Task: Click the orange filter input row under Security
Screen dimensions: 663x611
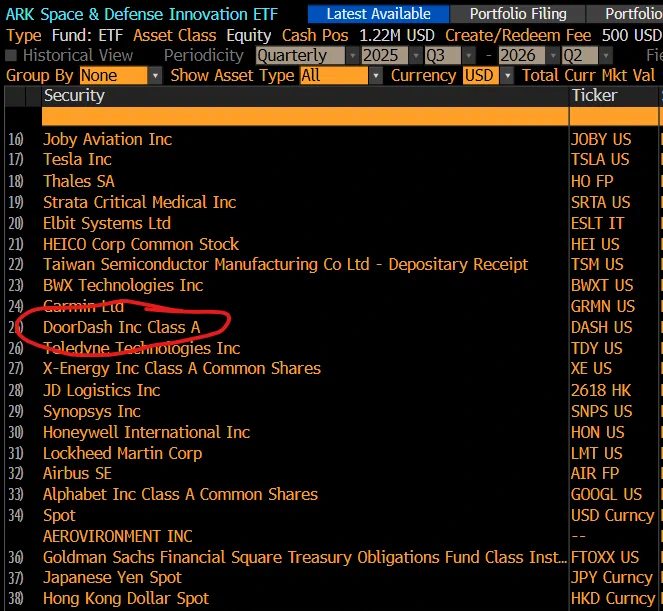Action: 305,116
